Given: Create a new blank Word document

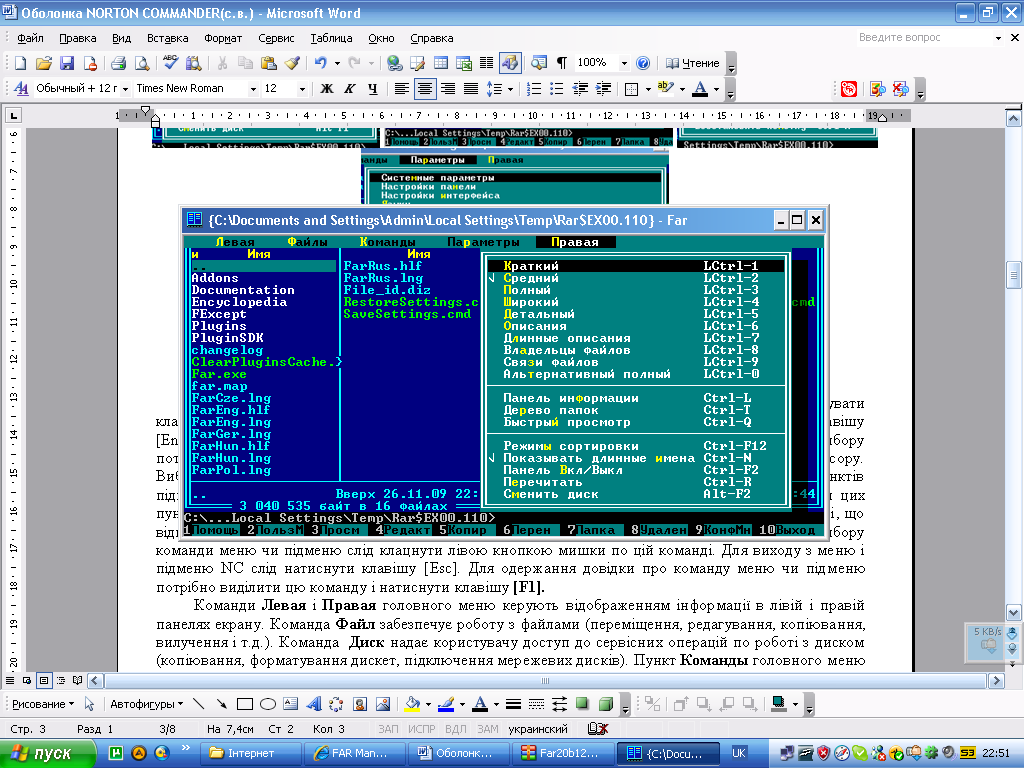Looking at the screenshot, I should pyautogui.click(x=20, y=63).
